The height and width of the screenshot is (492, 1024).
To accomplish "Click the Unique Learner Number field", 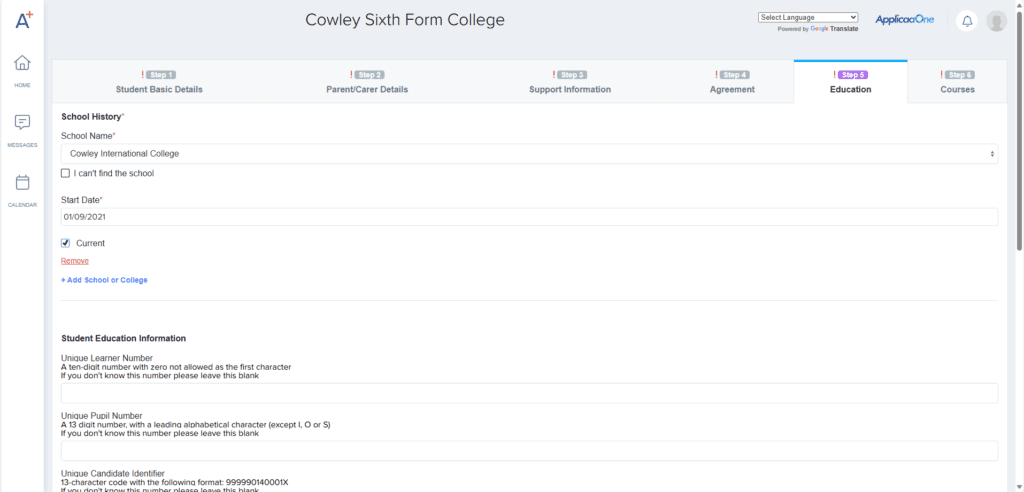I will 529,393.
